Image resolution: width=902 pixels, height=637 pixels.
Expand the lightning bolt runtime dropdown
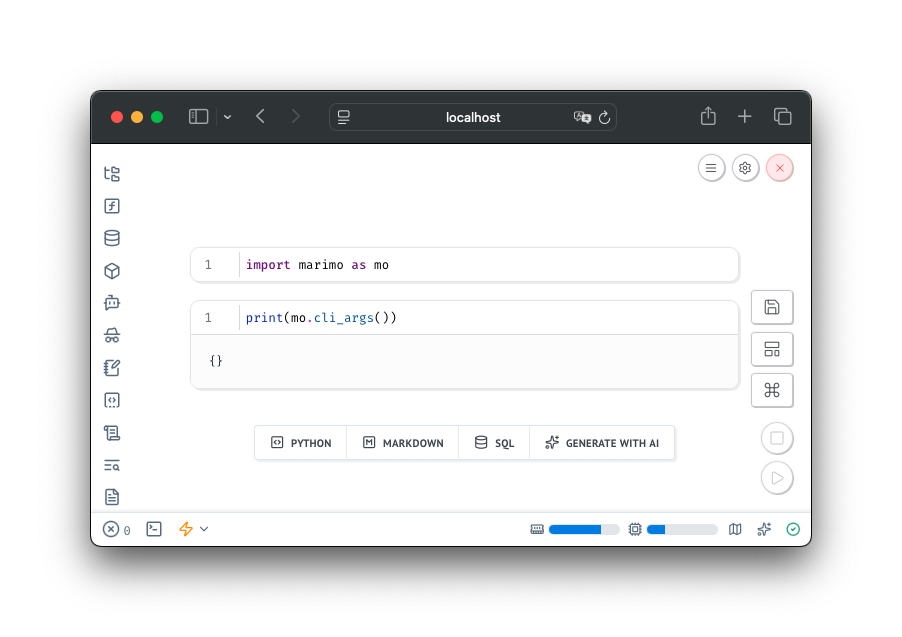click(193, 529)
